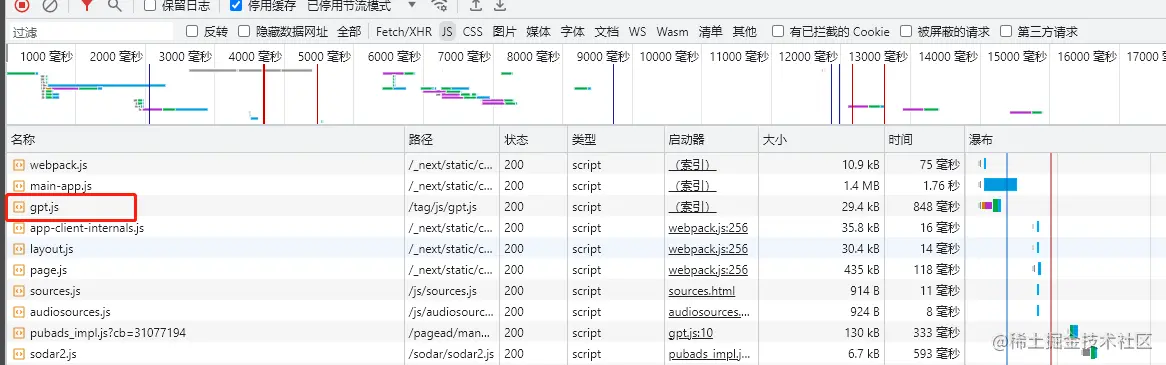The image size is (1166, 365).
Task: Click script icon beside sources.js
Action: pos(19,291)
